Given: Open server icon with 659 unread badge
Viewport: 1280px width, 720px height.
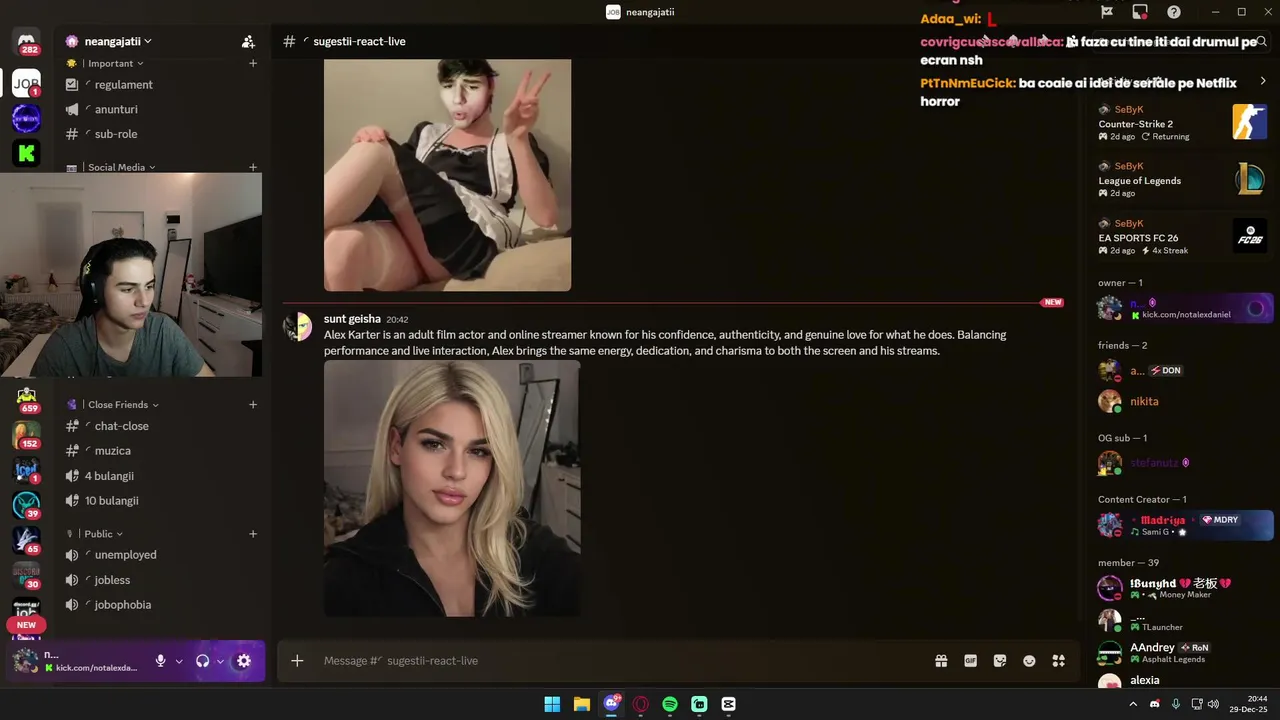Looking at the screenshot, I should (26, 399).
